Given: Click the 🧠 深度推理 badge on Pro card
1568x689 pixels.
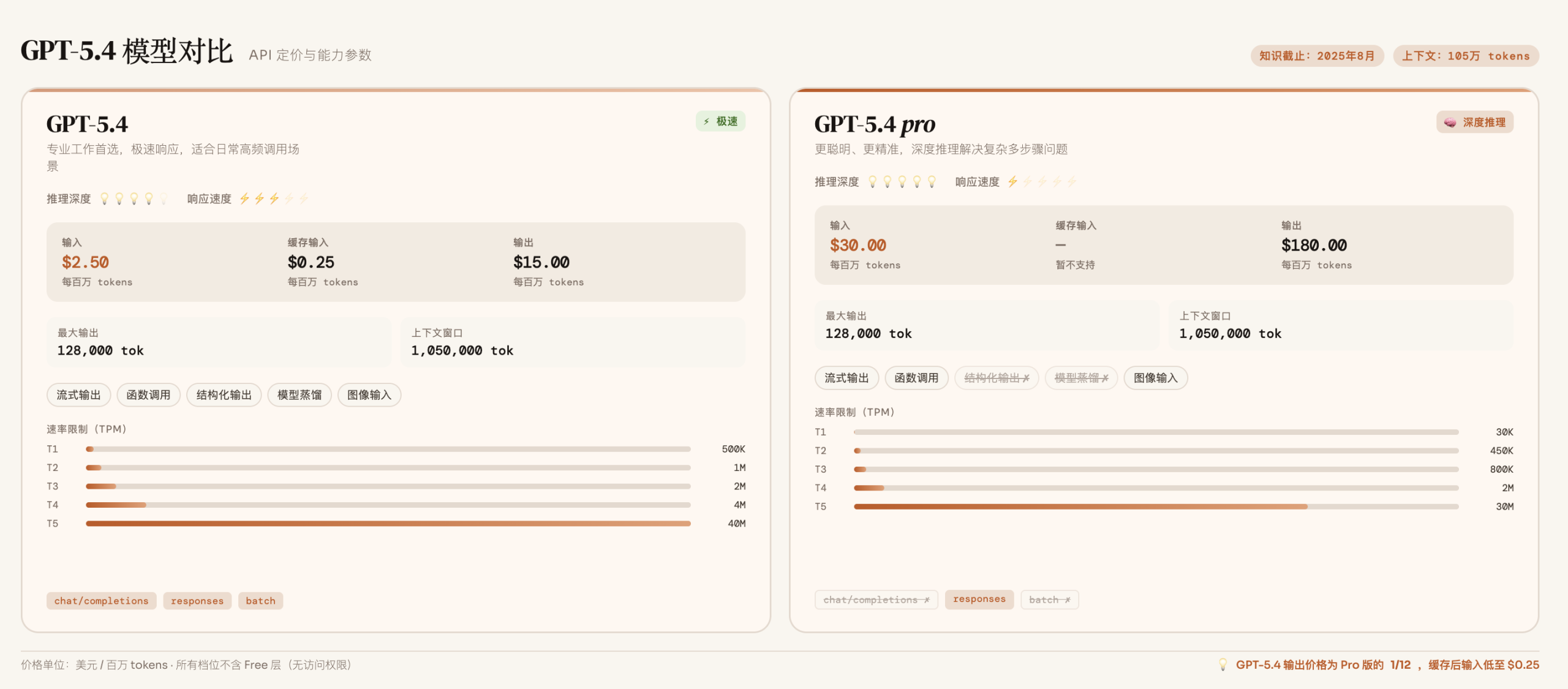Looking at the screenshot, I should coord(1474,122).
